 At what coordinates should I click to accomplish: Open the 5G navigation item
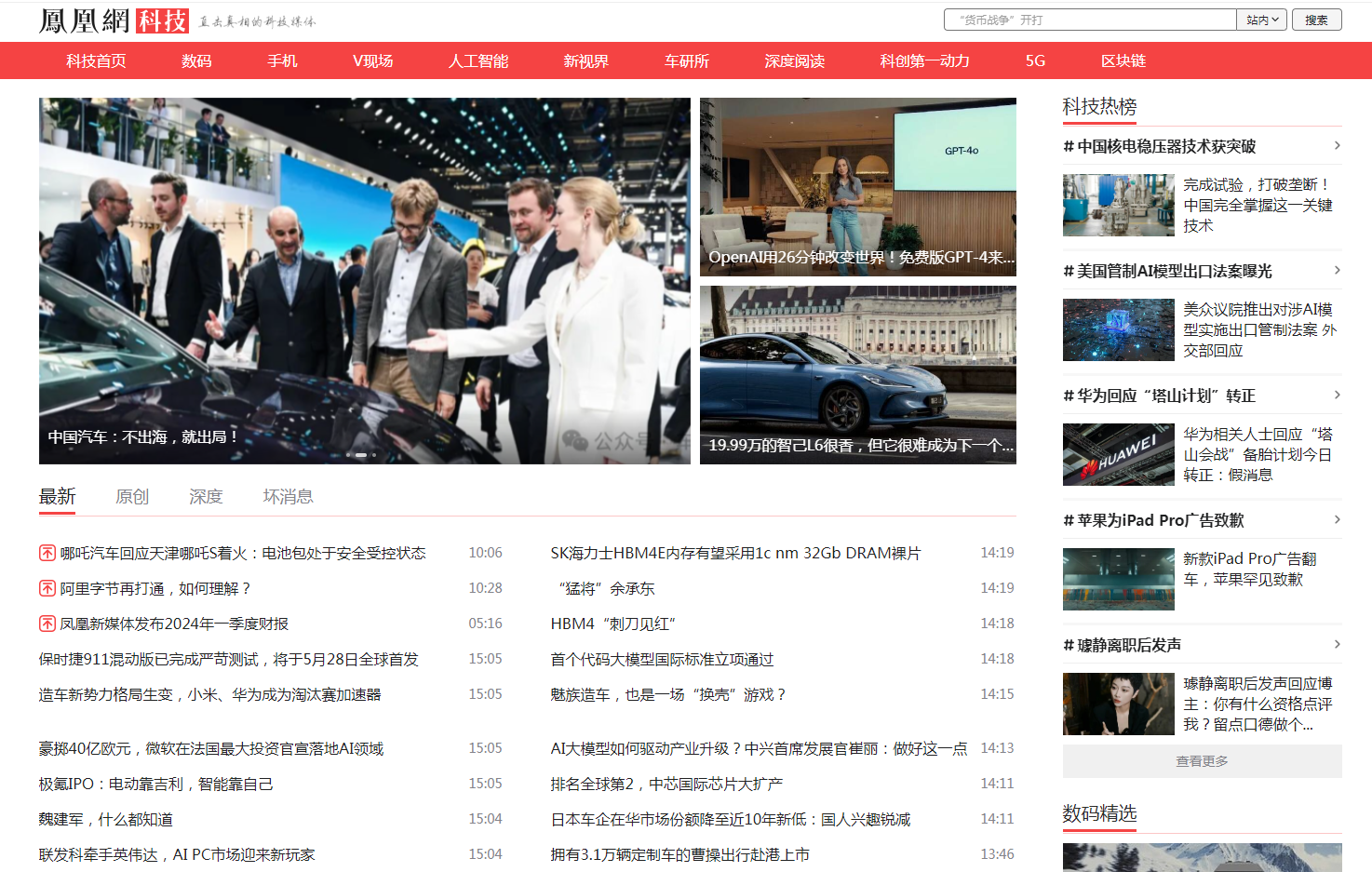tap(1035, 60)
